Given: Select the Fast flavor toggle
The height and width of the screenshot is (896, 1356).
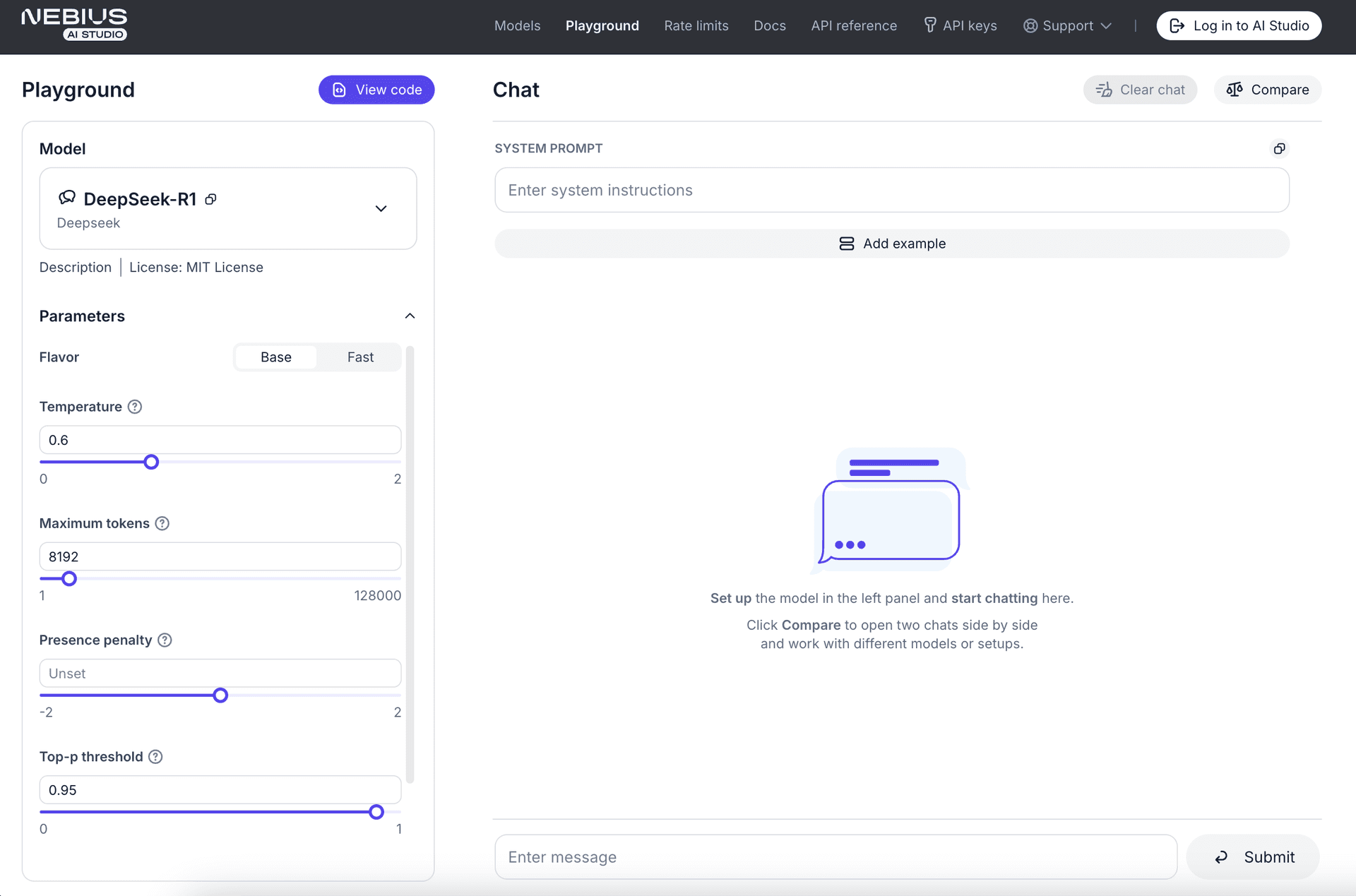Looking at the screenshot, I should coord(360,356).
